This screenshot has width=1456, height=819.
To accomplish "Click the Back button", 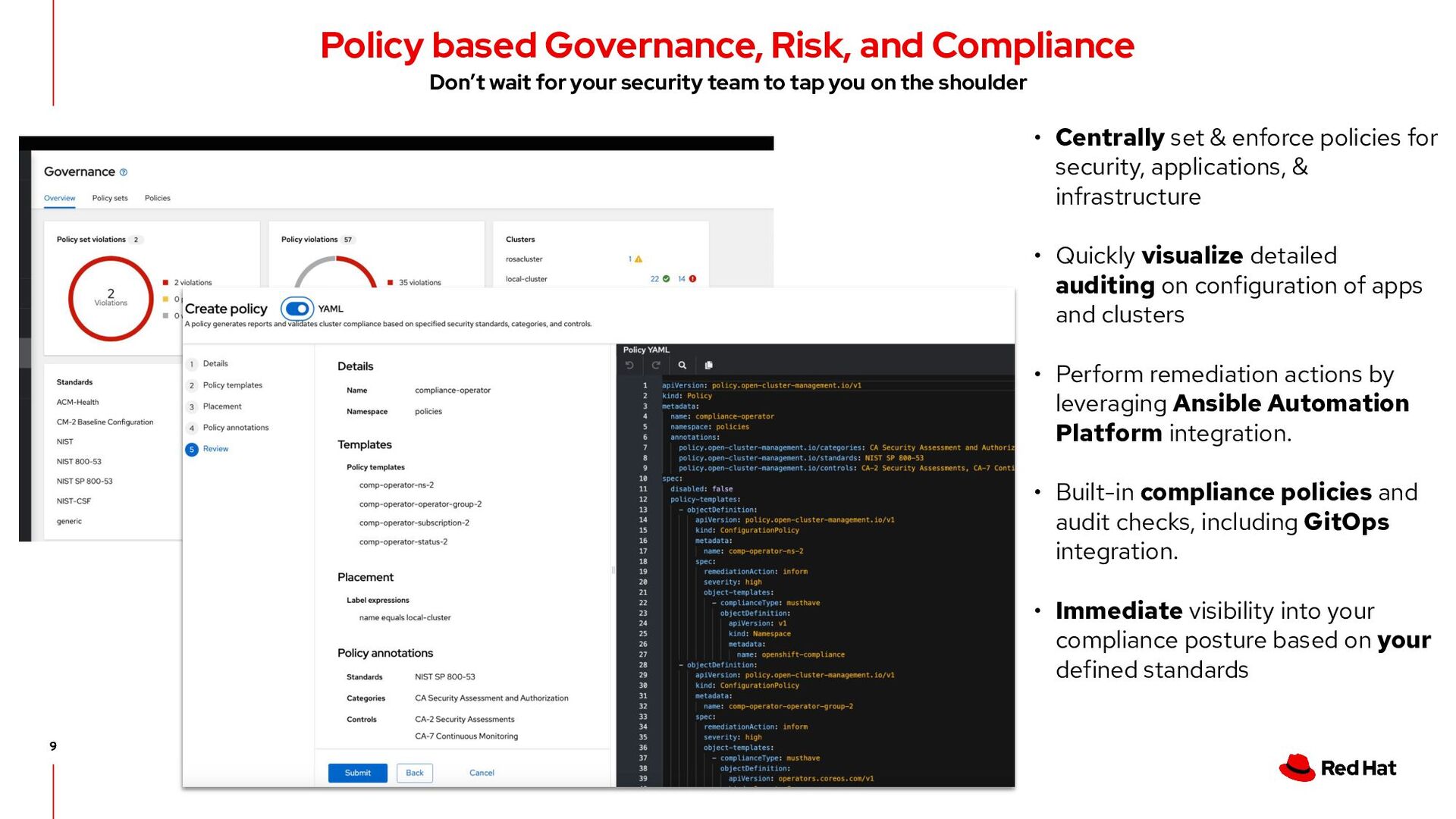I will pos(414,773).
